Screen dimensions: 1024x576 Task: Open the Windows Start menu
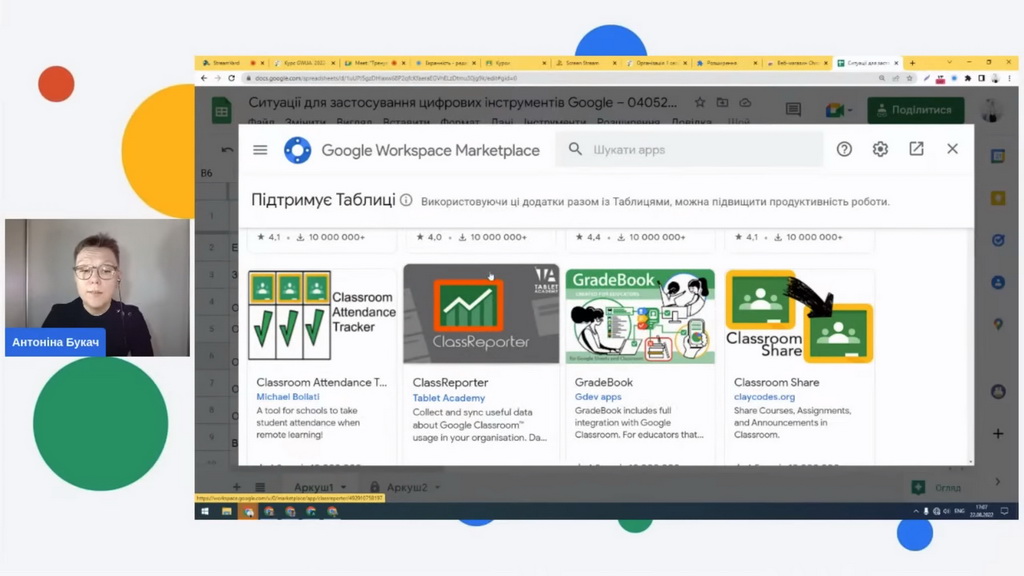click(x=204, y=511)
